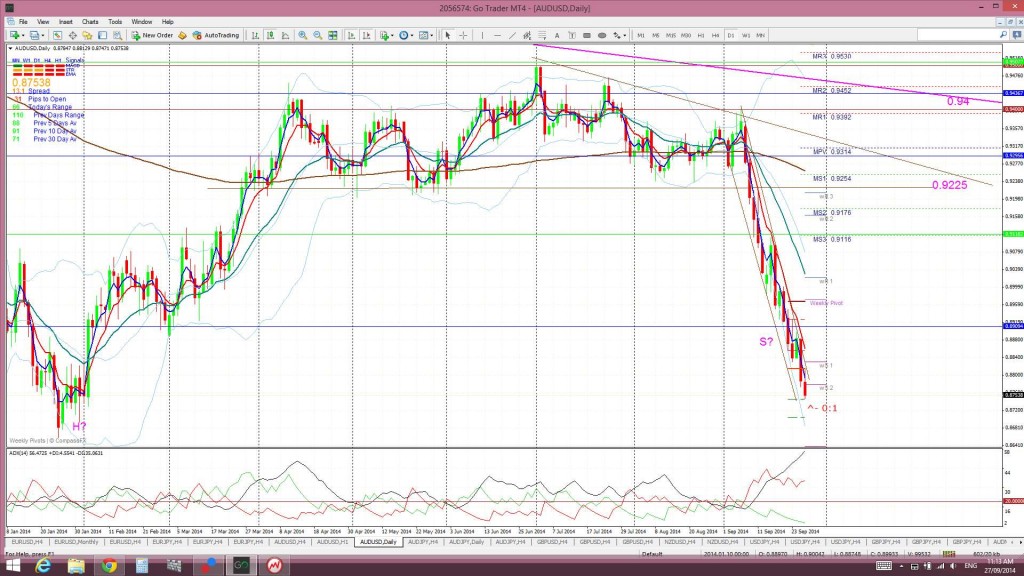
Task: Open Chrome from the taskbar
Action: pyautogui.click(x=109, y=566)
